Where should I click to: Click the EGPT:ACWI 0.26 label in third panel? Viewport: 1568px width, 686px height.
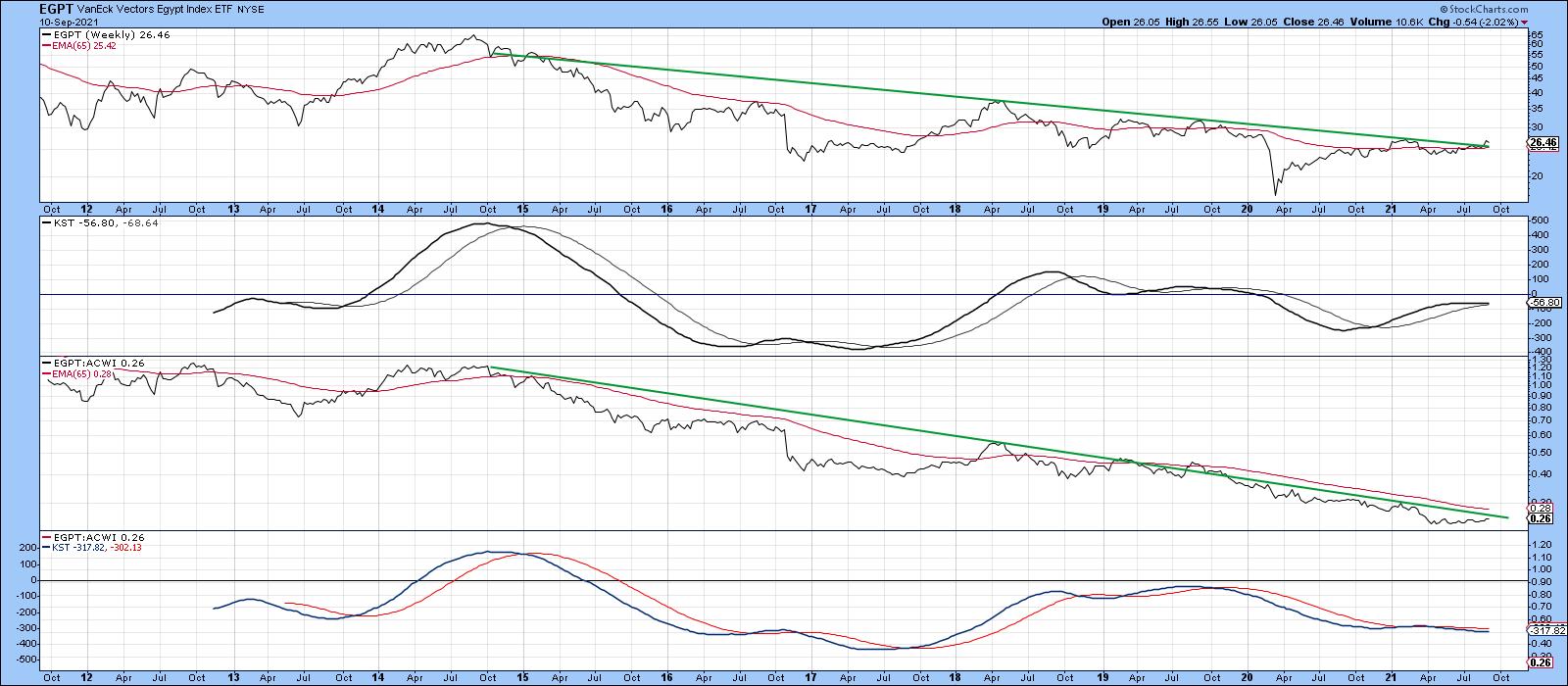tap(89, 363)
